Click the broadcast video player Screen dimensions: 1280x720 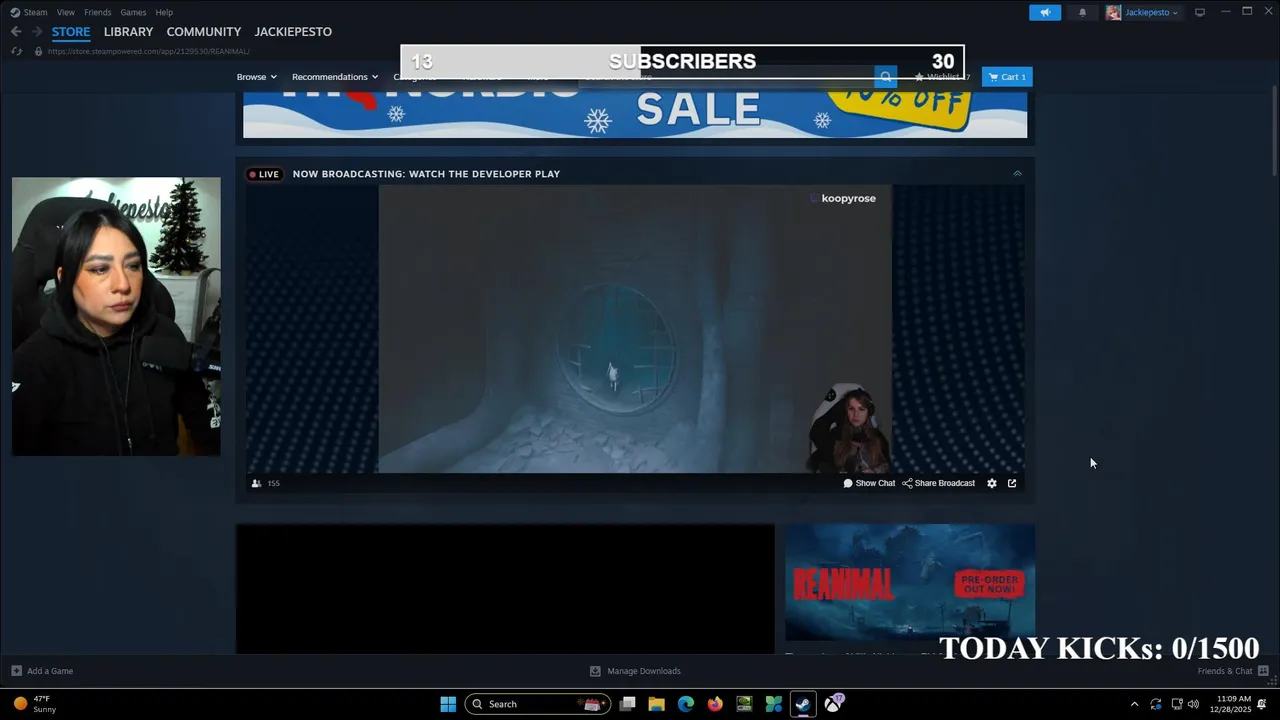(x=635, y=329)
